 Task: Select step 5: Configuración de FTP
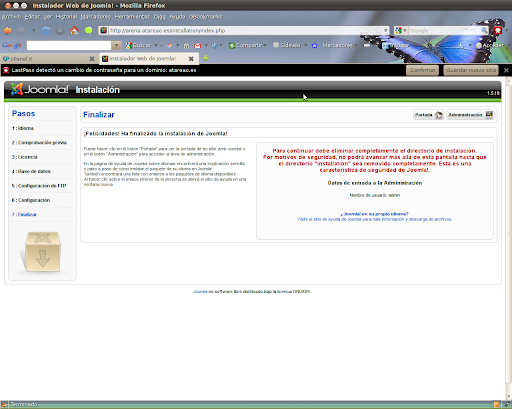tap(39, 186)
